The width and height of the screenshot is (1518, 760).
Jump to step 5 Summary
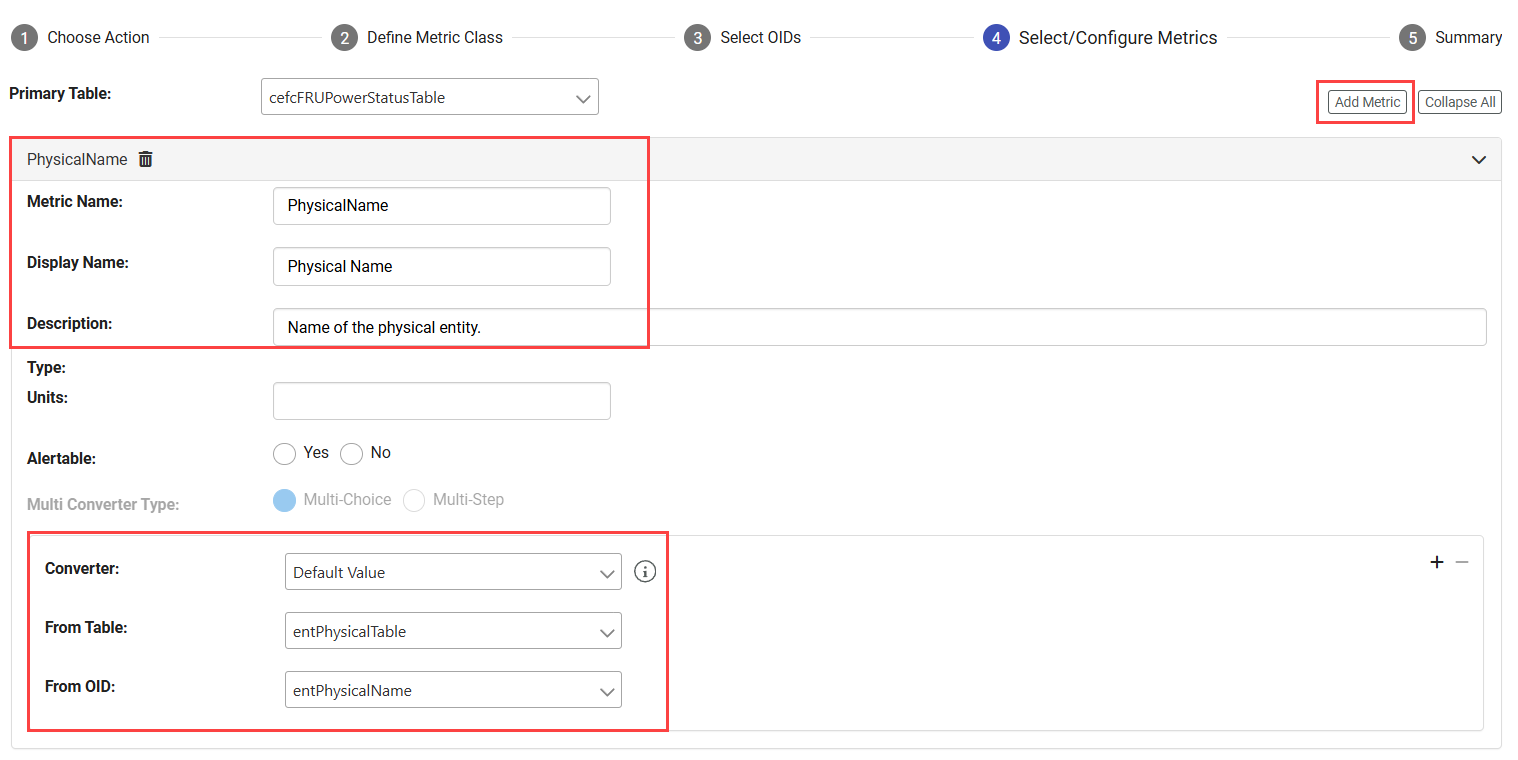coord(1411,38)
